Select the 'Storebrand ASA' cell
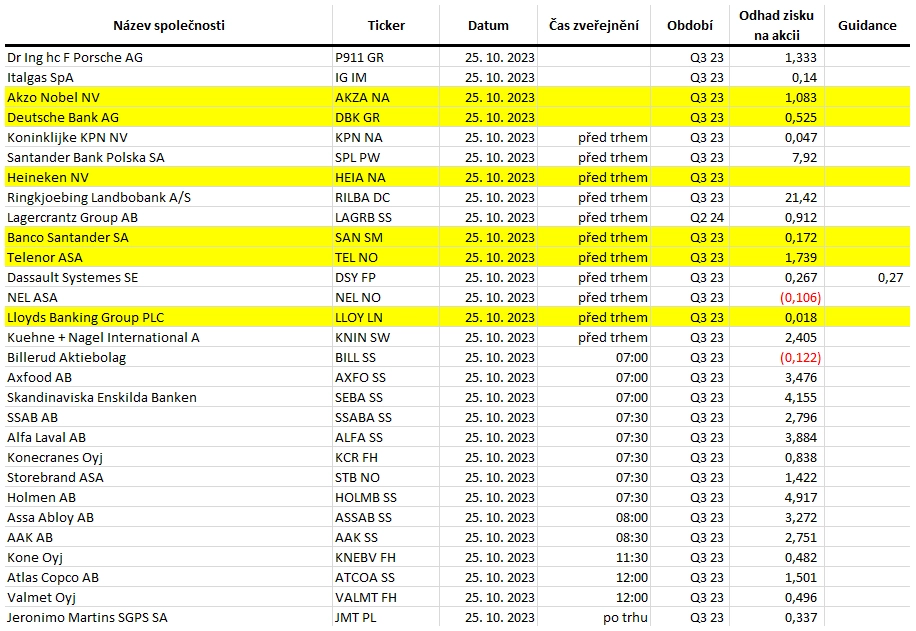The image size is (916, 631). tap(169, 477)
